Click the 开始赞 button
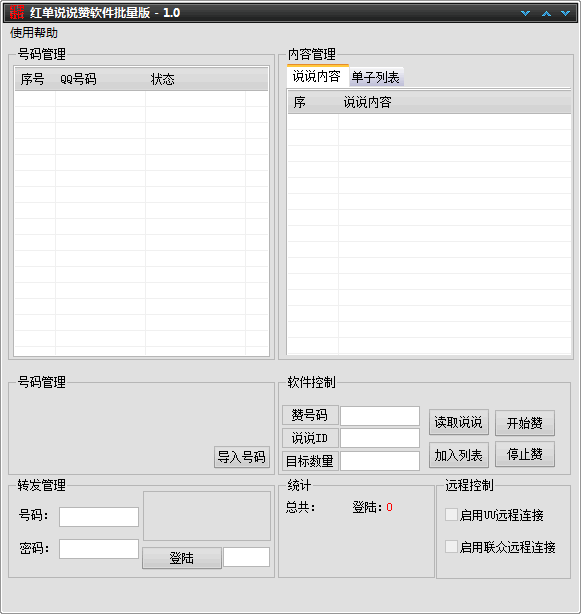The image size is (581, 614). [525, 423]
